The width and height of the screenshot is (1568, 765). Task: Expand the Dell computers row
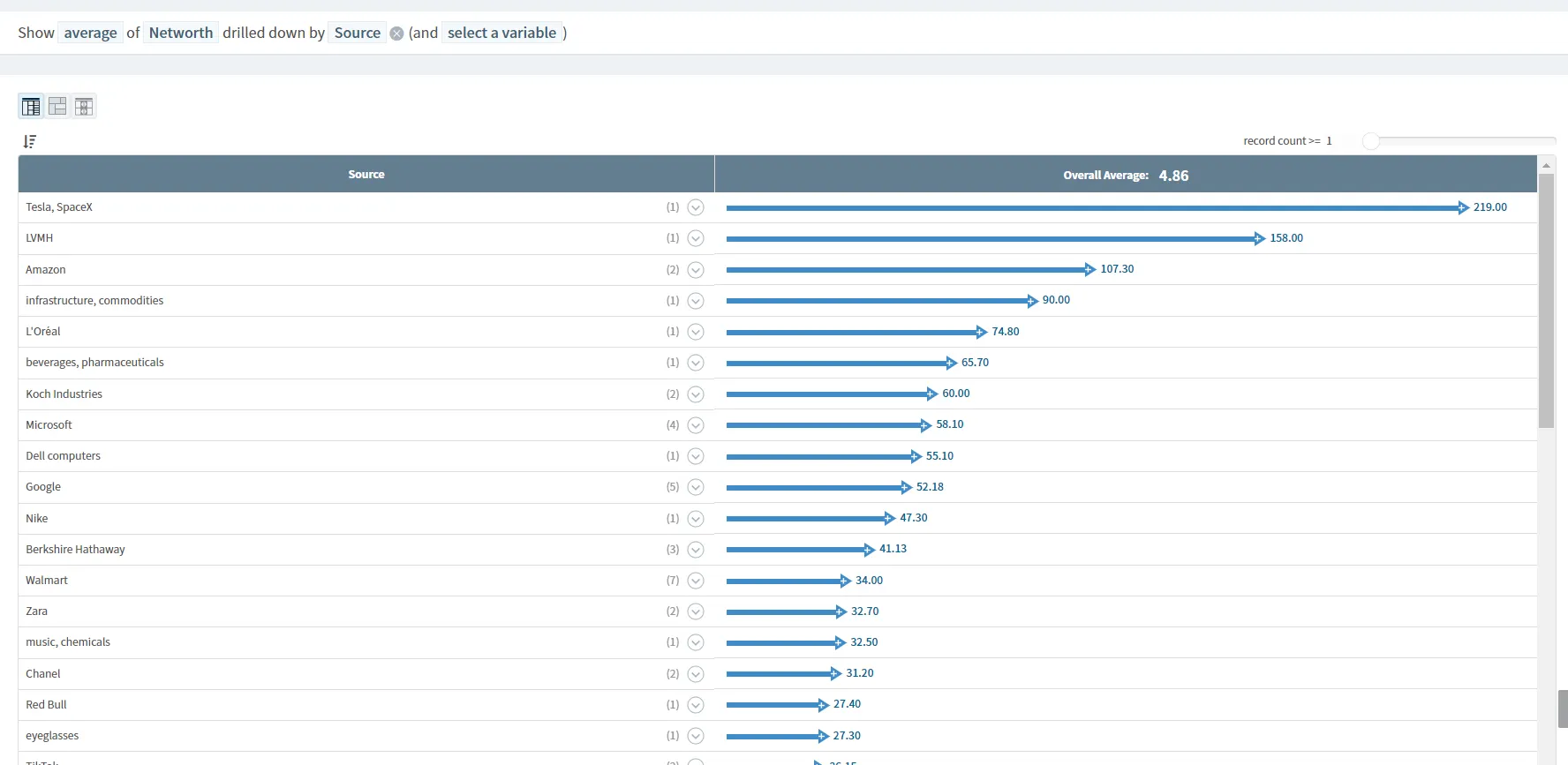click(696, 456)
